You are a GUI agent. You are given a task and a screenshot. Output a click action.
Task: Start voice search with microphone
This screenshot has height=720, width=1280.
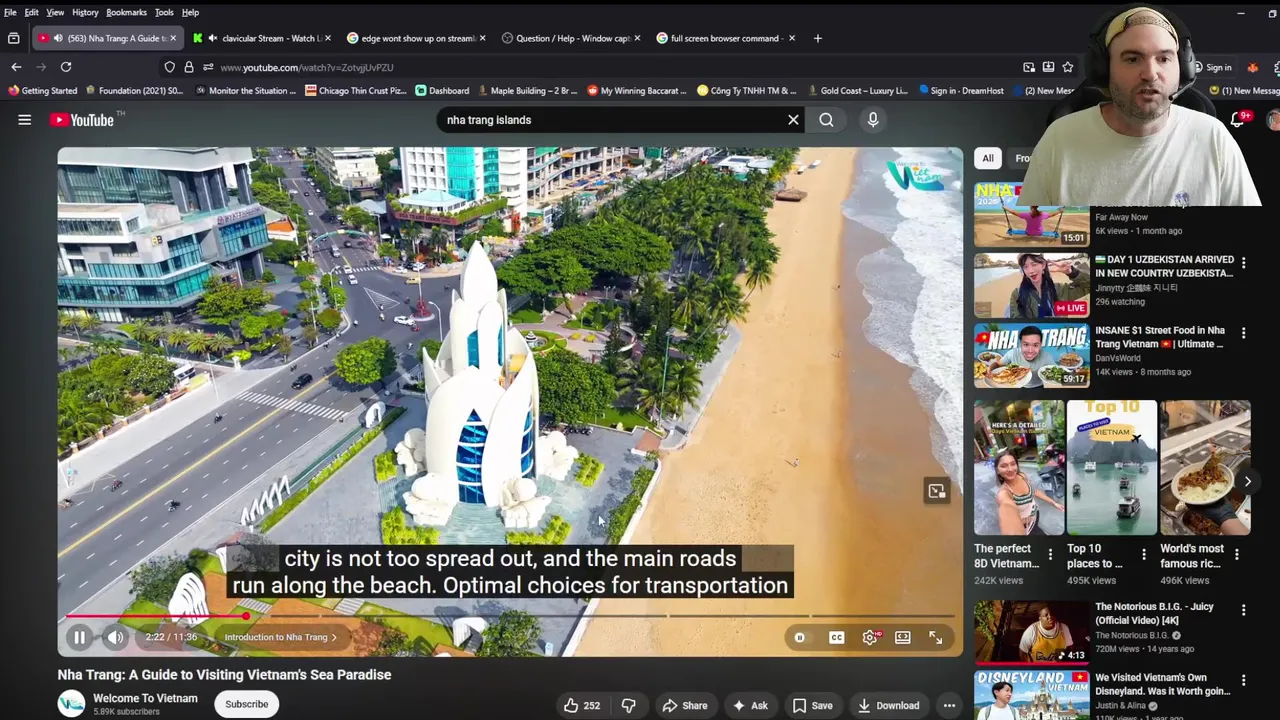pos(873,120)
